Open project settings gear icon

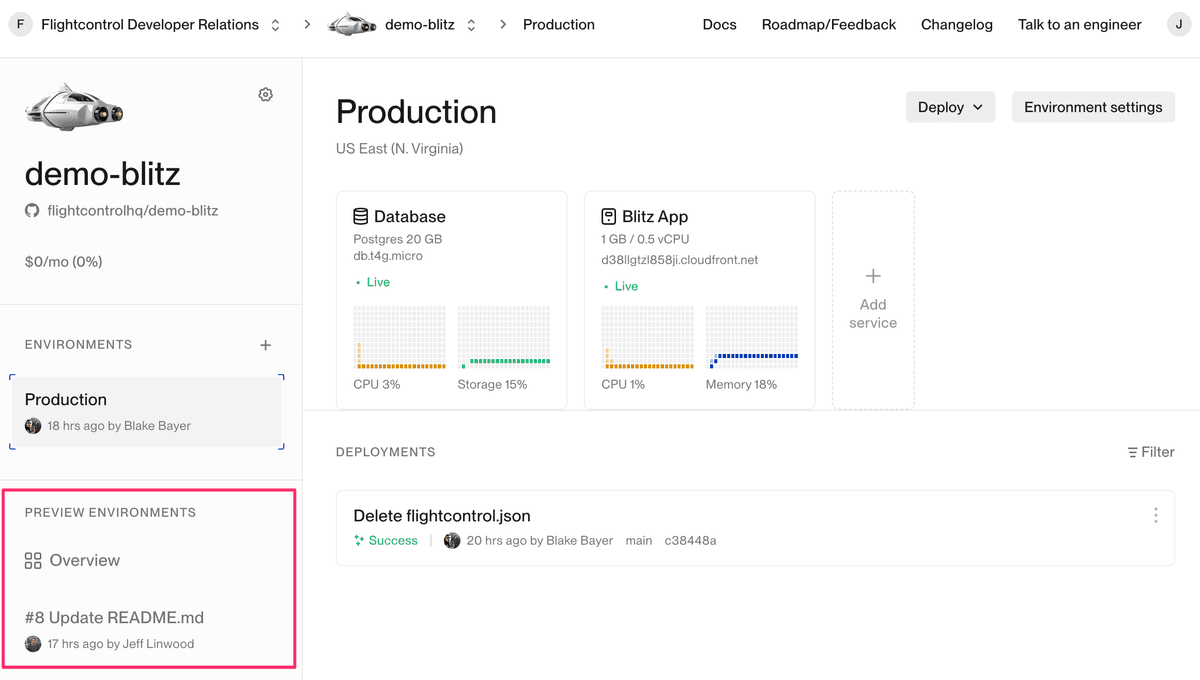(x=265, y=94)
